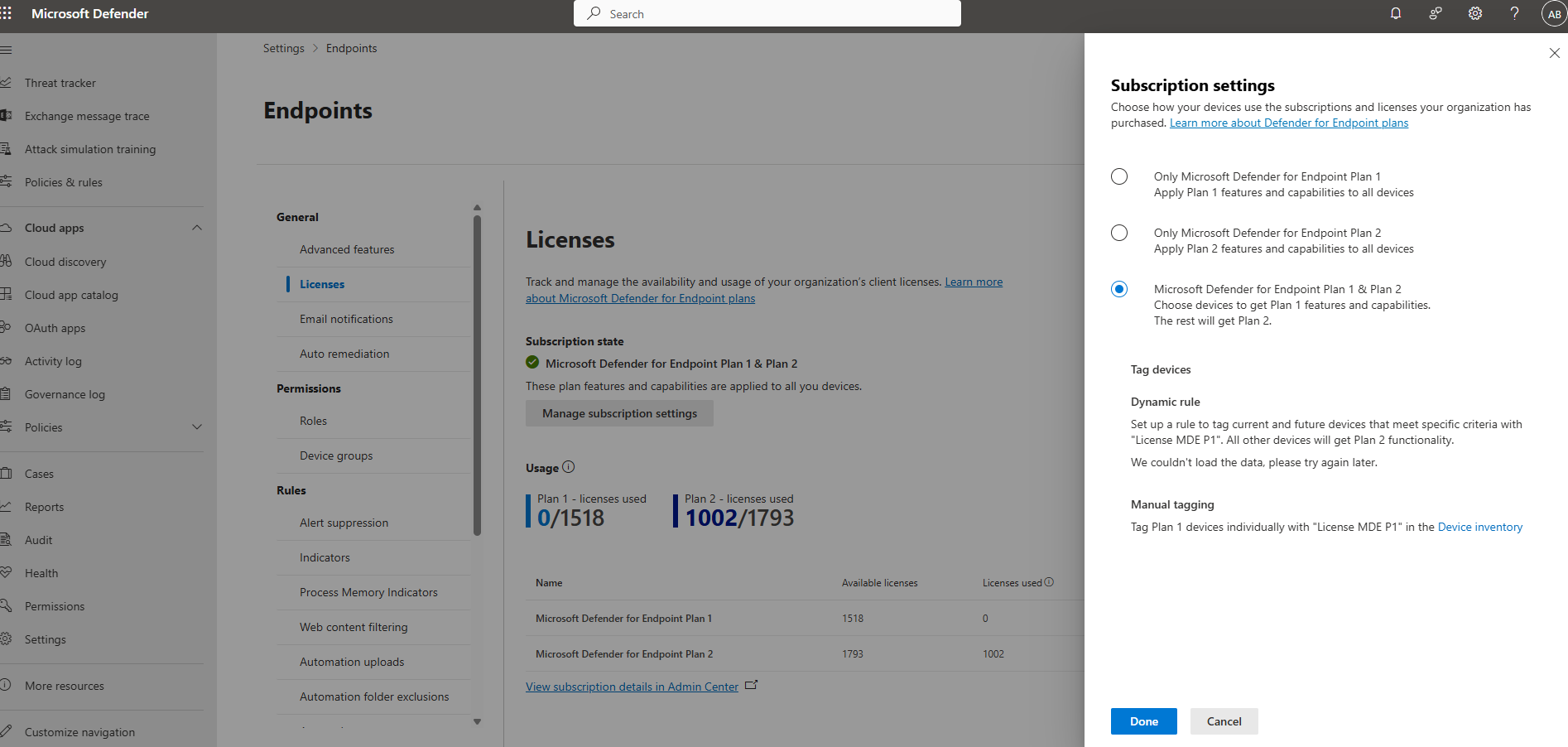This screenshot has width=1568, height=747.
Task: Click the Licenses used info icon
Action: (1049, 582)
